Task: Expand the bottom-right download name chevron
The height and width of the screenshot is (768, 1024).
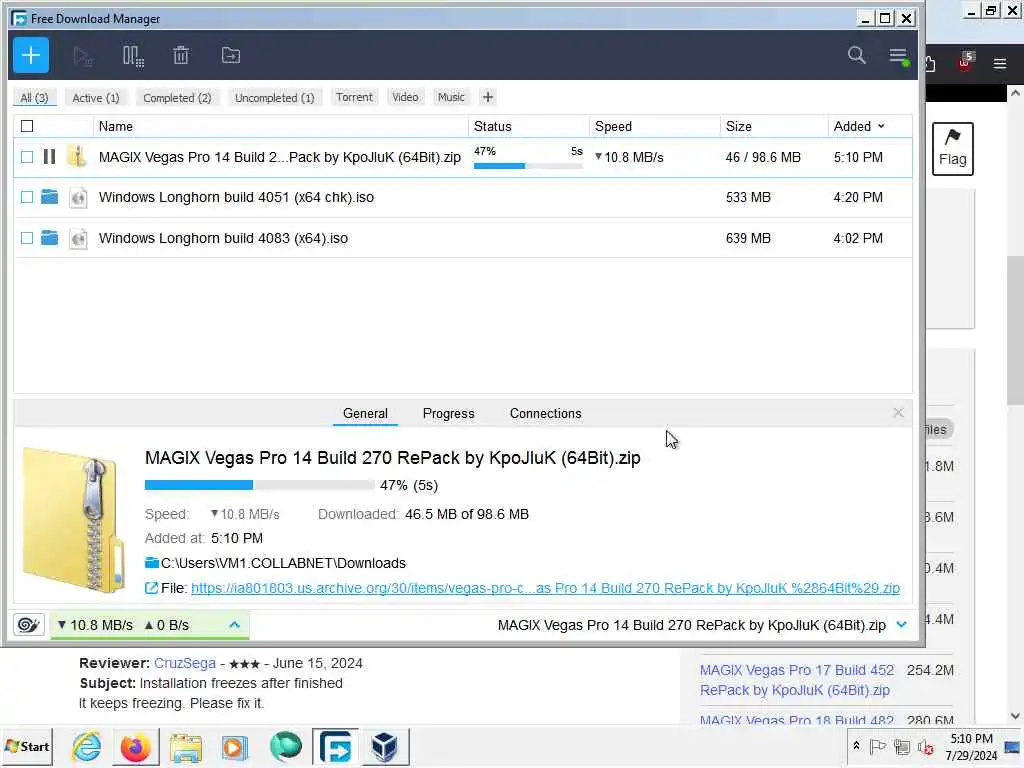Action: (x=901, y=625)
